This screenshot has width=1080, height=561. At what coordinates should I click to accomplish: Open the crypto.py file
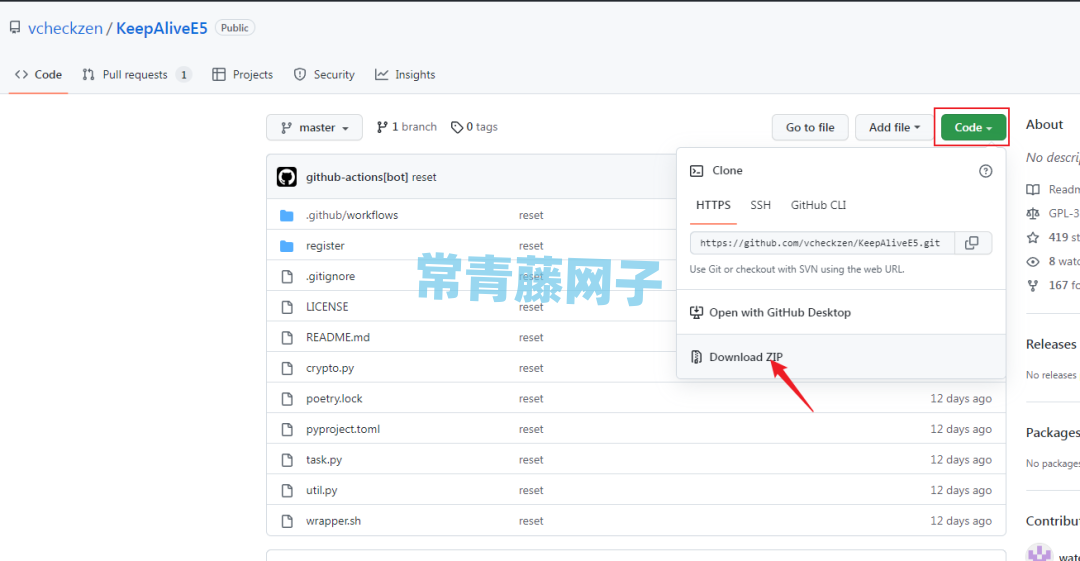click(330, 368)
